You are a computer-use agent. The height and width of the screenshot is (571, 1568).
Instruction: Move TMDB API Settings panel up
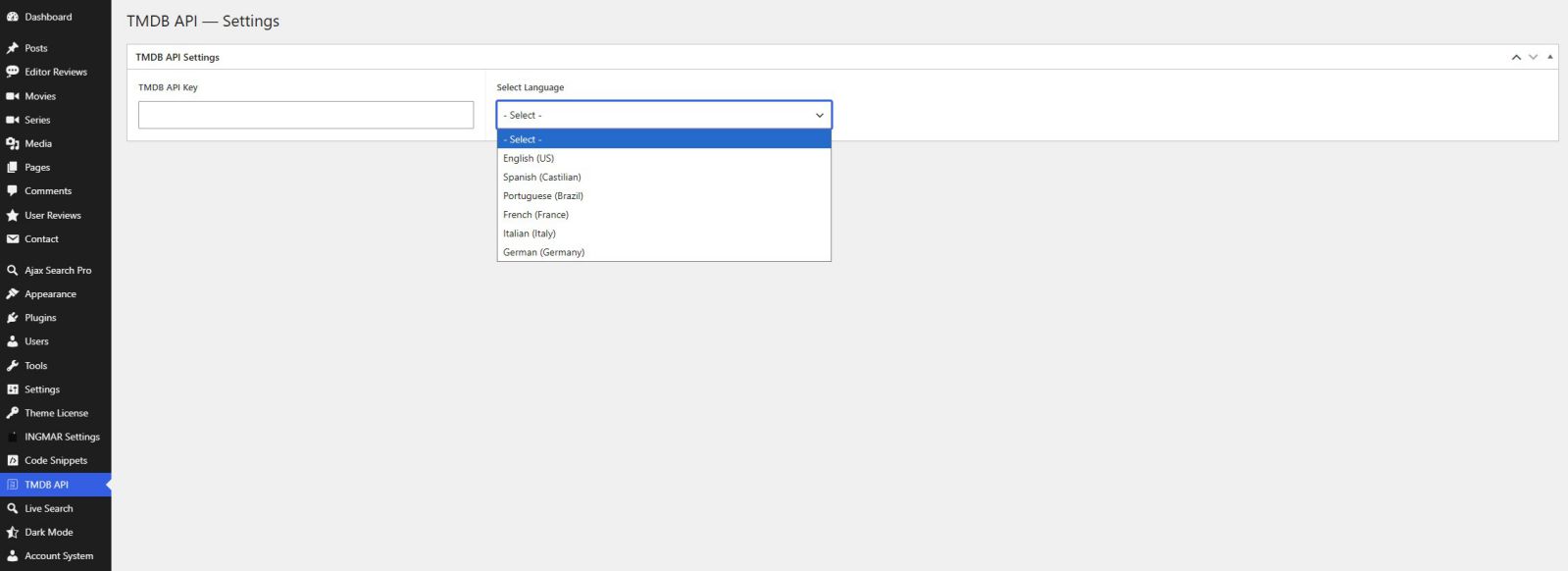[x=1516, y=57]
